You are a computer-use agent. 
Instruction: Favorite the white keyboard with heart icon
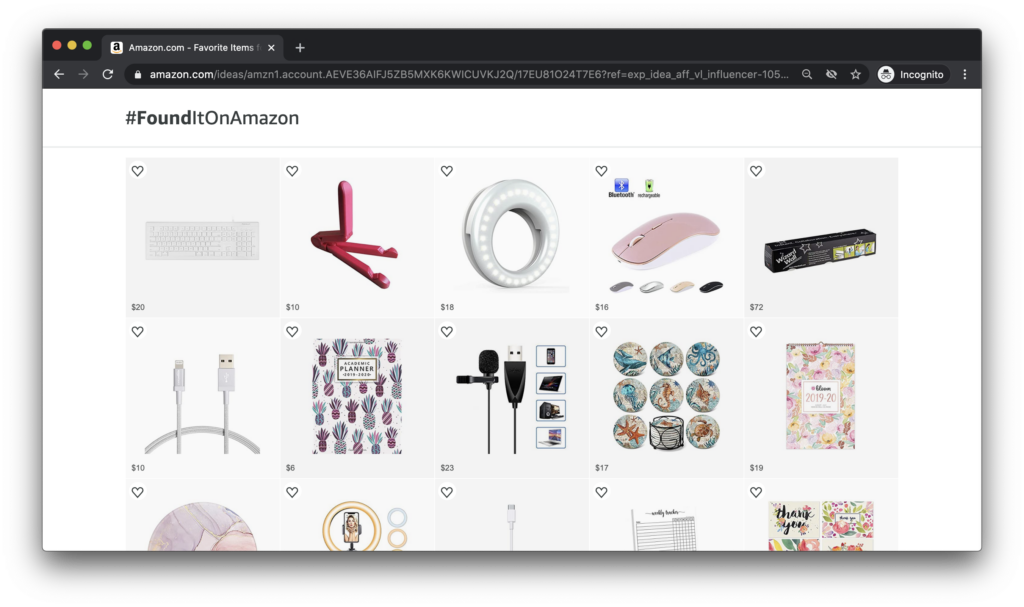138,171
